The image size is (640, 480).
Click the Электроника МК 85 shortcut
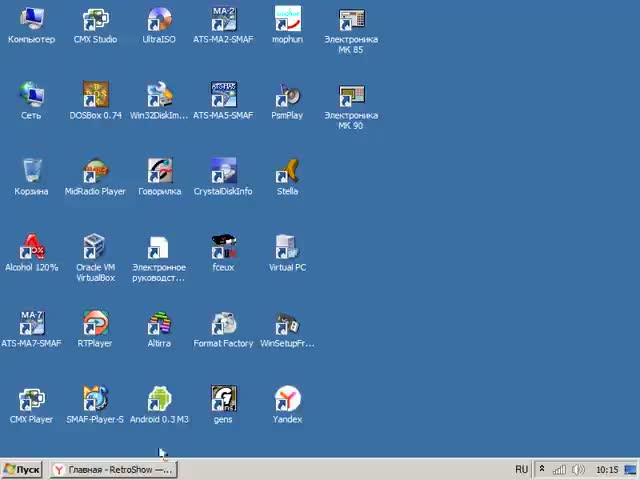(351, 20)
